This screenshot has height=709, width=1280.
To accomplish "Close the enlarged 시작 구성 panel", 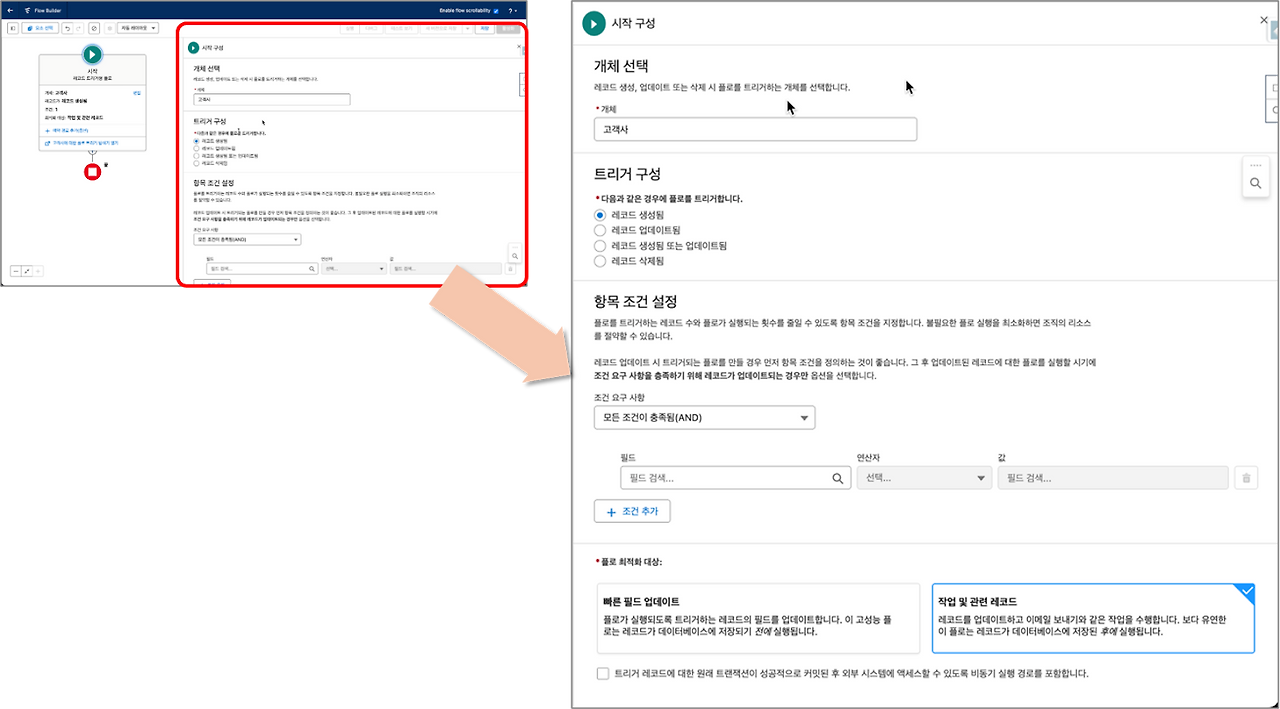I will pyautogui.click(x=1264, y=20).
